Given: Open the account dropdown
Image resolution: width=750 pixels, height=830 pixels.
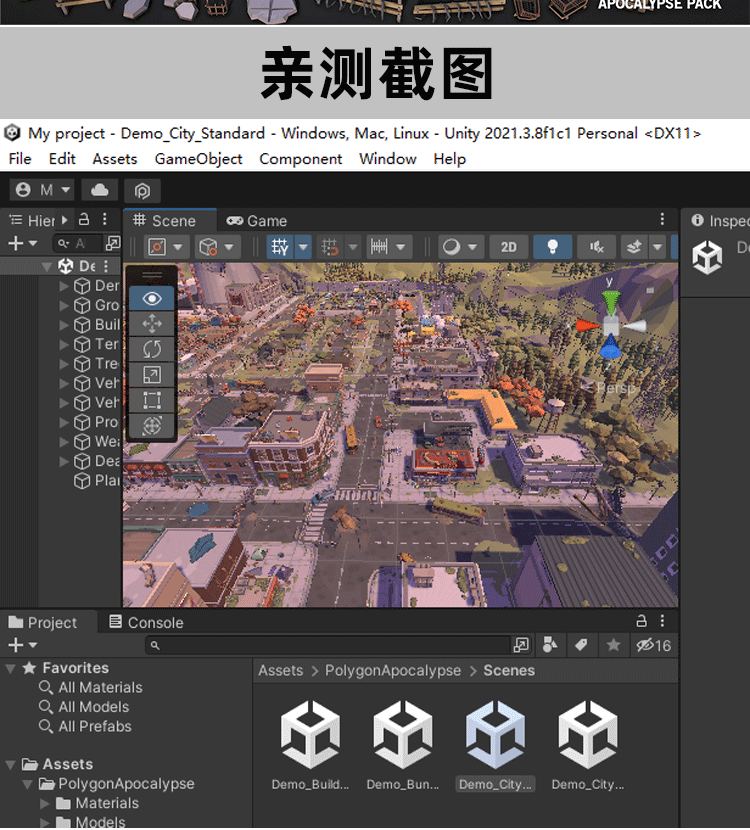Looking at the screenshot, I should (x=44, y=190).
